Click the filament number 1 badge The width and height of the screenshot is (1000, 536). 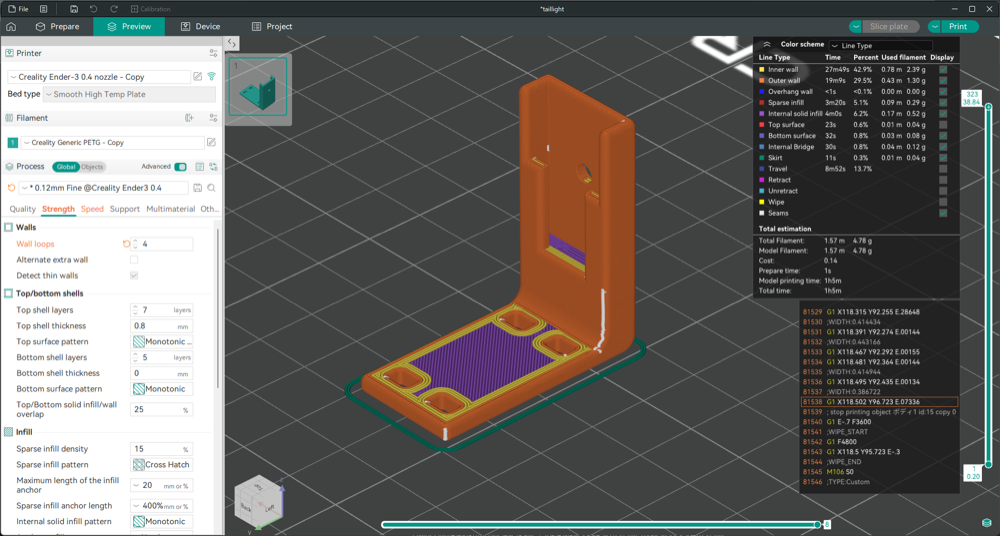pyautogui.click(x=12, y=142)
